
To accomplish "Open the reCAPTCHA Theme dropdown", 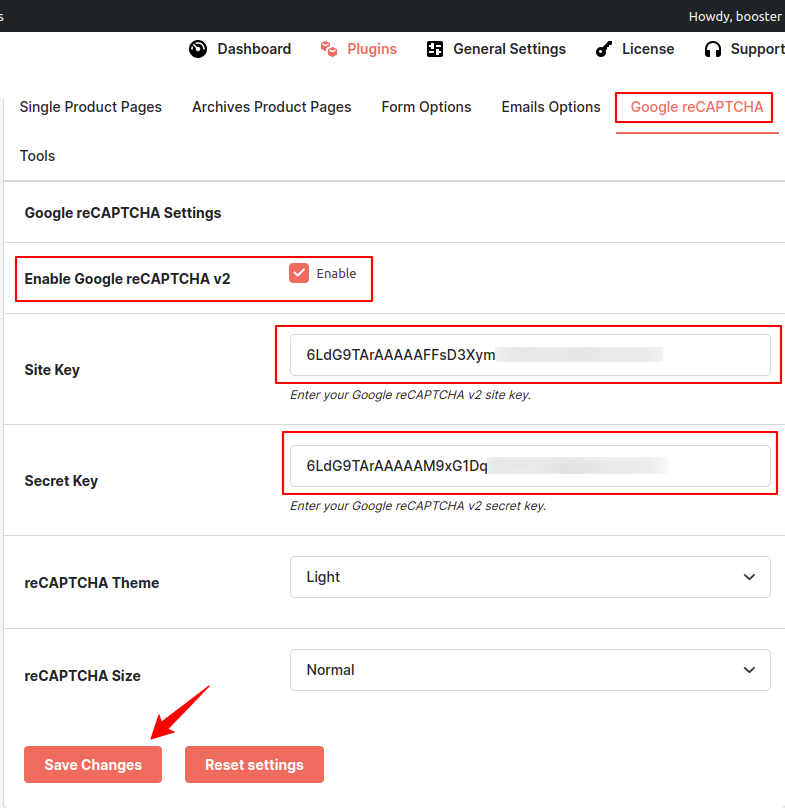I will click(x=530, y=577).
